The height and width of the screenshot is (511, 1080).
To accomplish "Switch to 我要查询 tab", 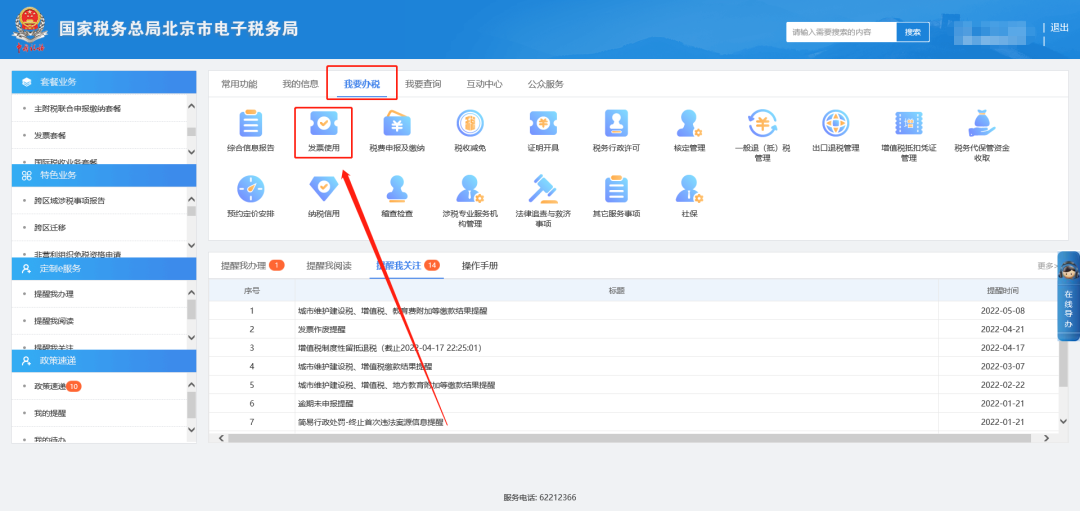I will pos(422,84).
